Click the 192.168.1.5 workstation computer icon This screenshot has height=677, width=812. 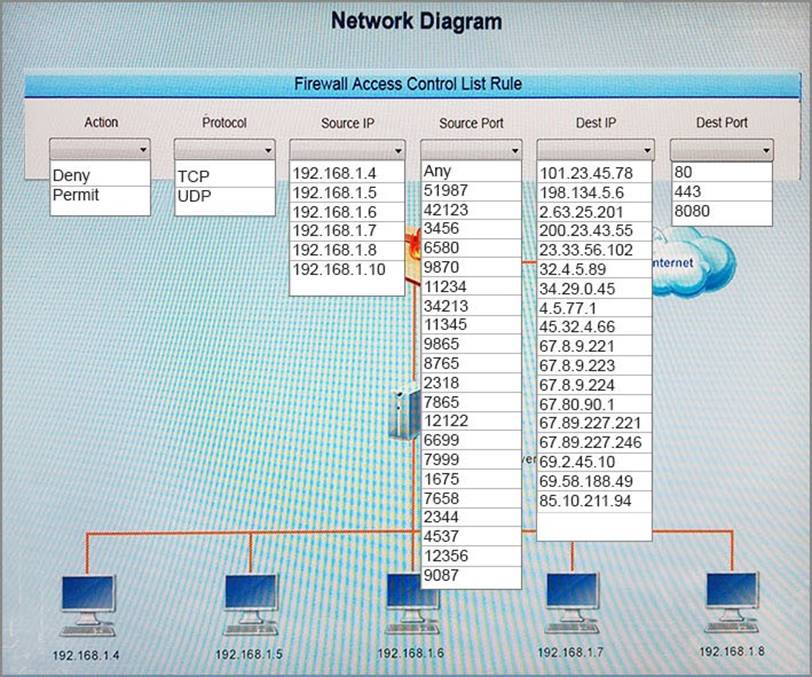250,605
